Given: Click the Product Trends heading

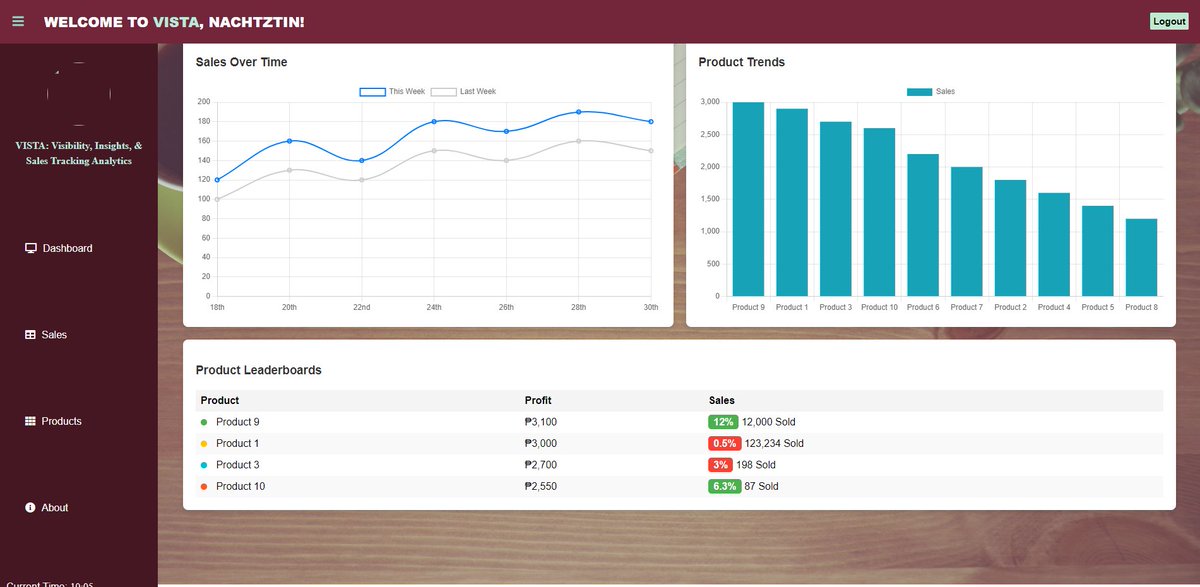Looking at the screenshot, I should pyautogui.click(x=742, y=62).
